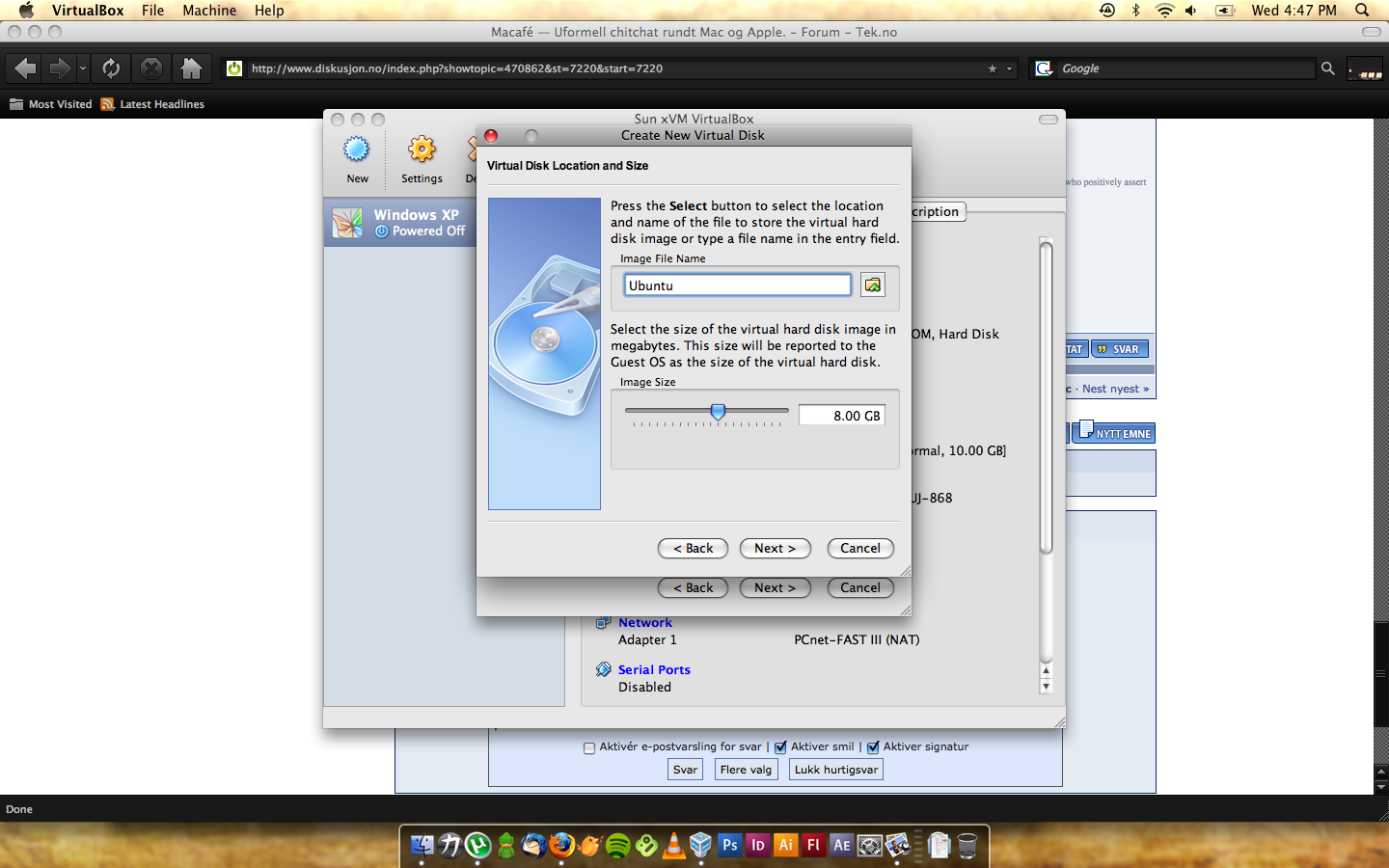The width and height of the screenshot is (1389, 868).
Task: Click Next in Create New Virtual Disk dialog
Action: [x=776, y=548]
